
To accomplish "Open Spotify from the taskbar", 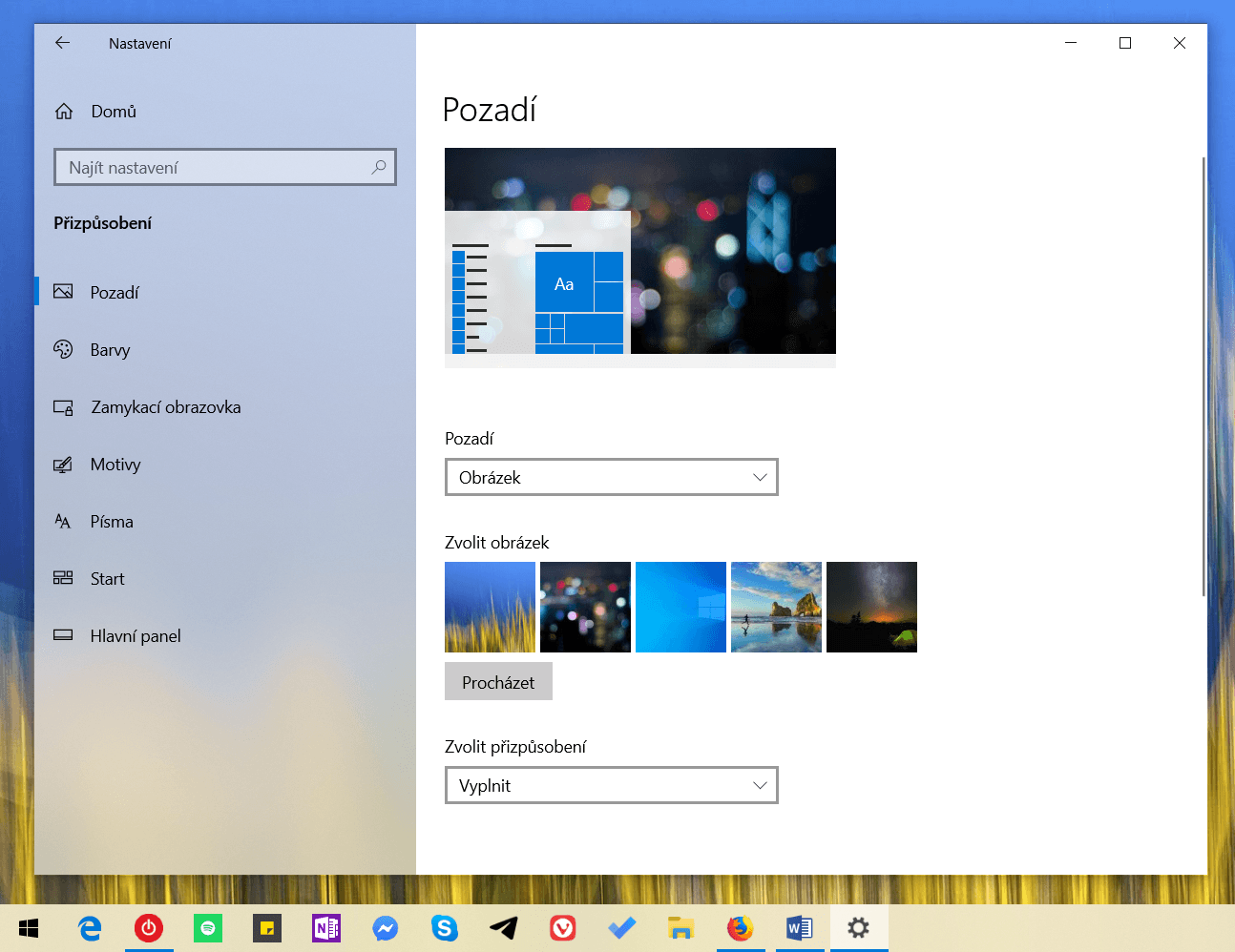I will [x=208, y=928].
